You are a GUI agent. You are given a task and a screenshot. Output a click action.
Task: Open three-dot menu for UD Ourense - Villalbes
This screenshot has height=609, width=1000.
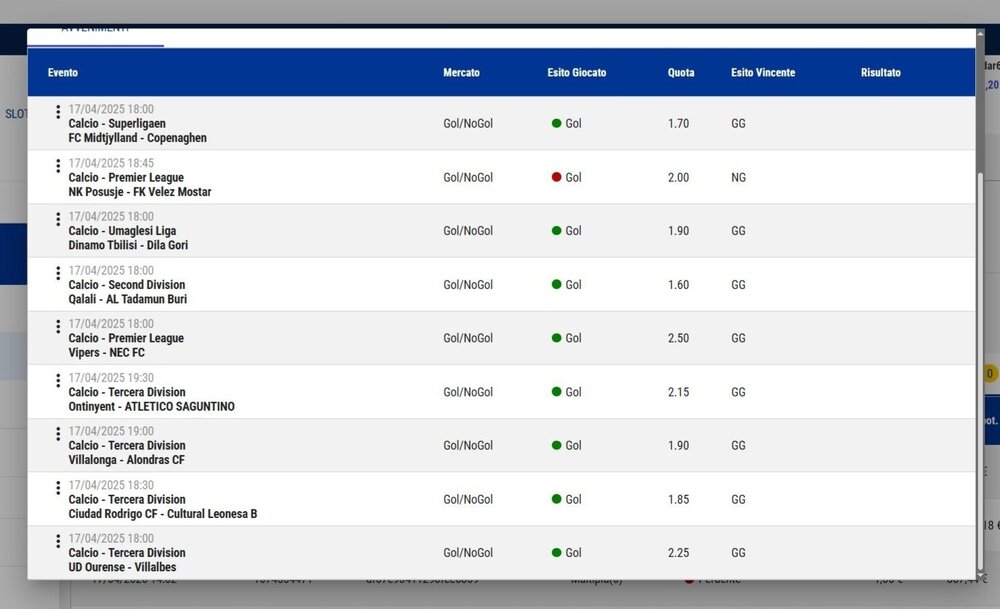58,542
